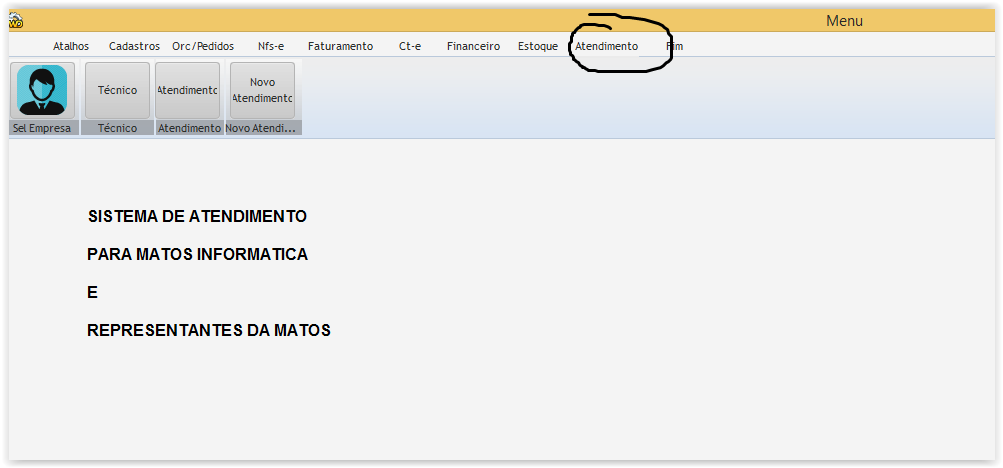The width and height of the screenshot is (1003, 468).
Task: Click the Sel Empresa caption label
Action: 42,128
